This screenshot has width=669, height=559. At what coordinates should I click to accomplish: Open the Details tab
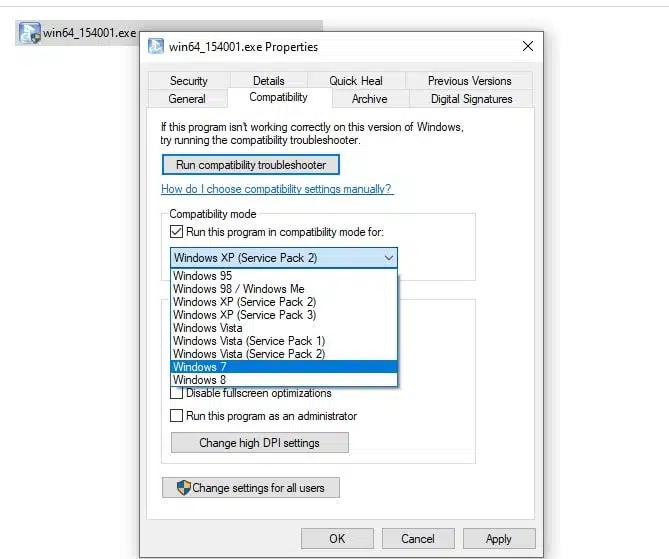click(x=268, y=81)
